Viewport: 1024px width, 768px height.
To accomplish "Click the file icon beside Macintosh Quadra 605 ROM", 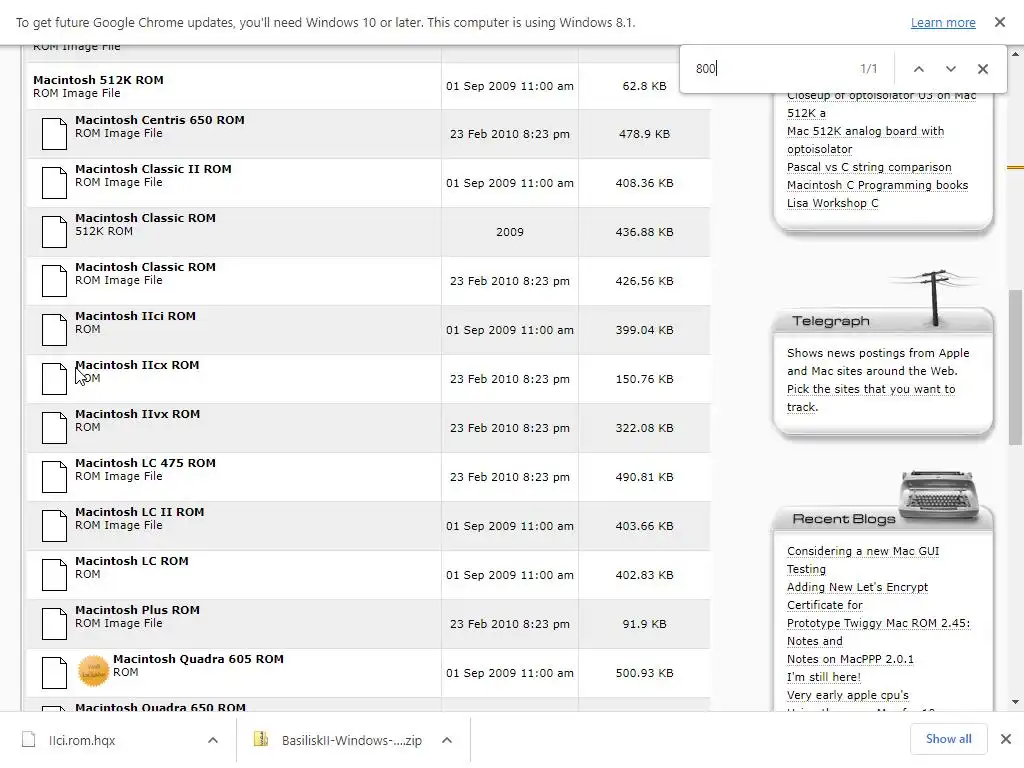I will [x=54, y=673].
